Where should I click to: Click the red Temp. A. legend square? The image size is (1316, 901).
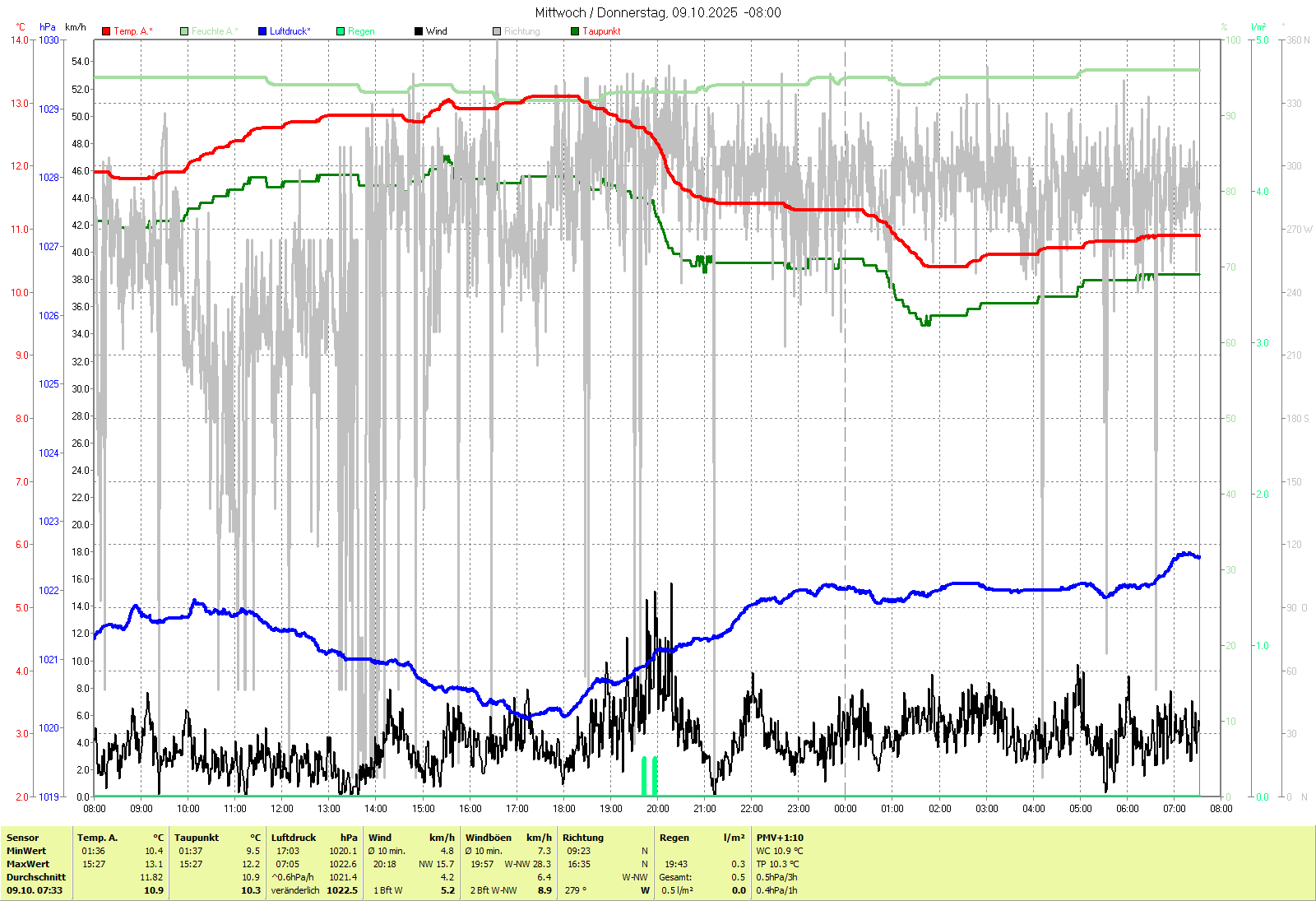(x=106, y=31)
